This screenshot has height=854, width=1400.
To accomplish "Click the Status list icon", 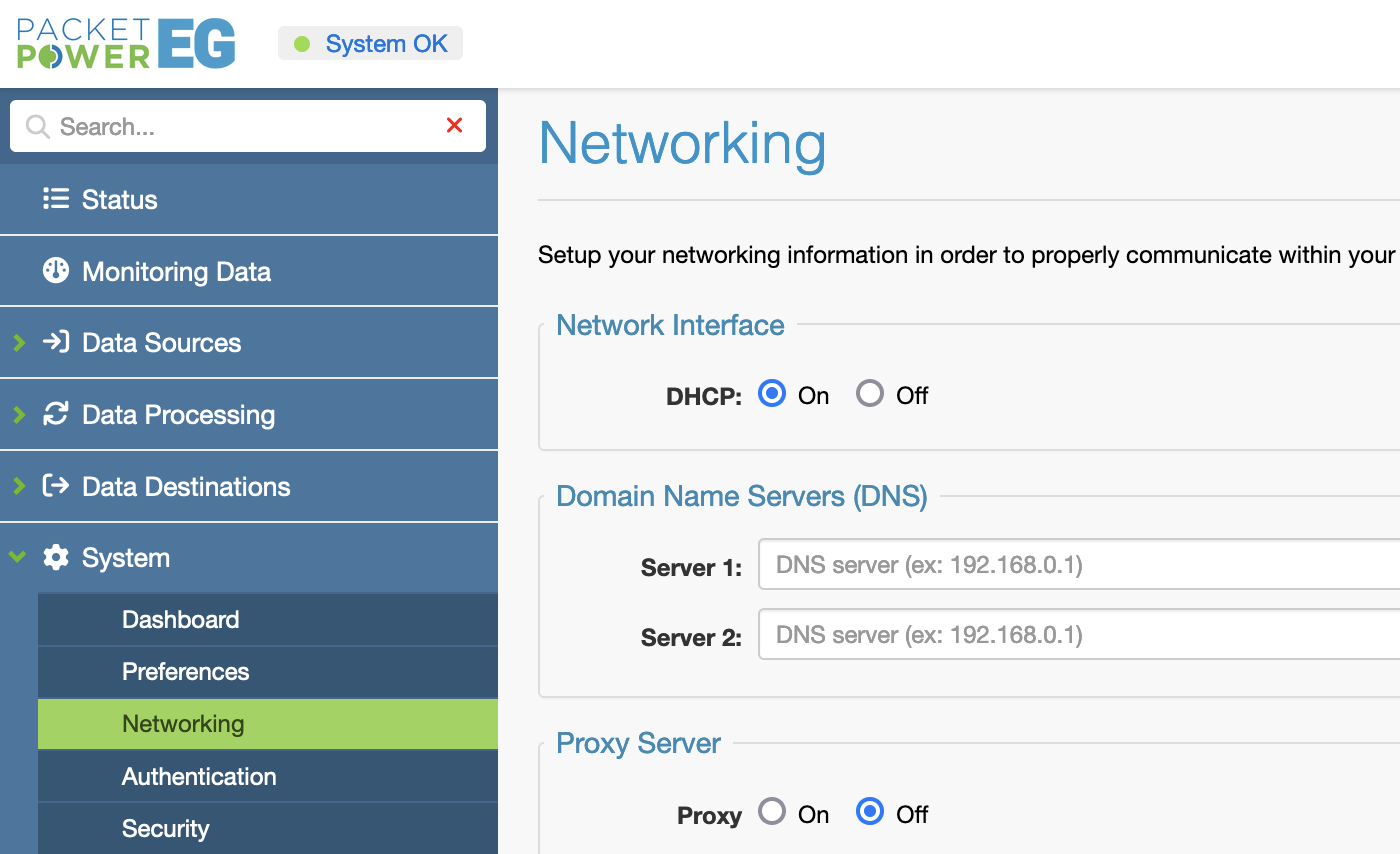I will coord(55,199).
